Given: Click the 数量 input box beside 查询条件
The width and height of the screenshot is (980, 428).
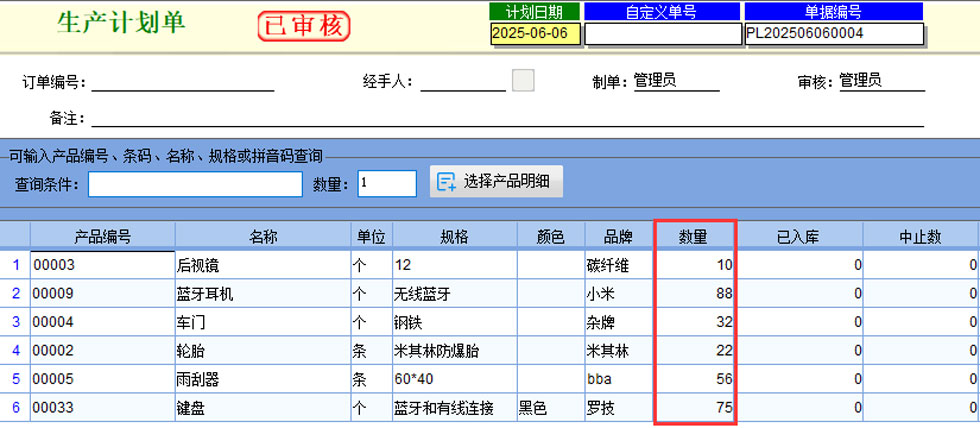Looking at the screenshot, I should [x=386, y=184].
